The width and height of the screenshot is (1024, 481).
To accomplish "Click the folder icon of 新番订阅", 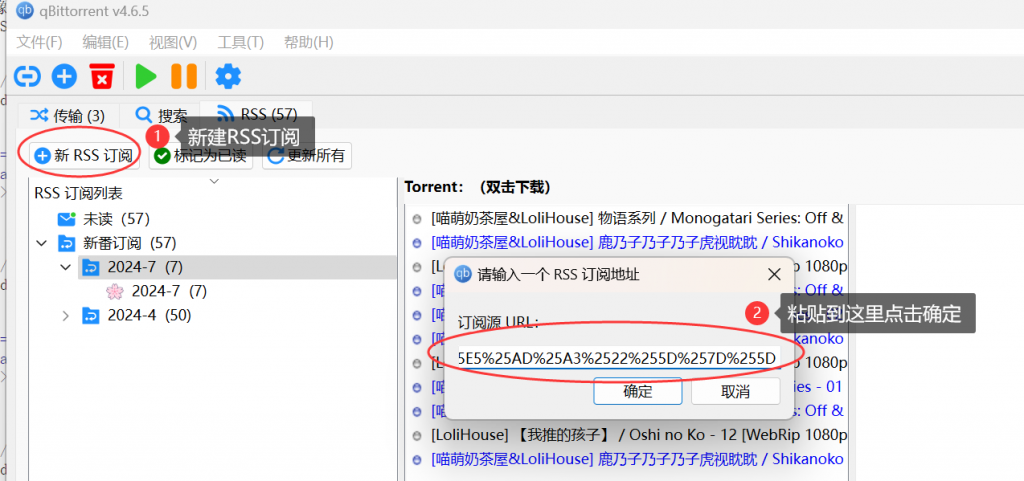I will pyautogui.click(x=67, y=243).
